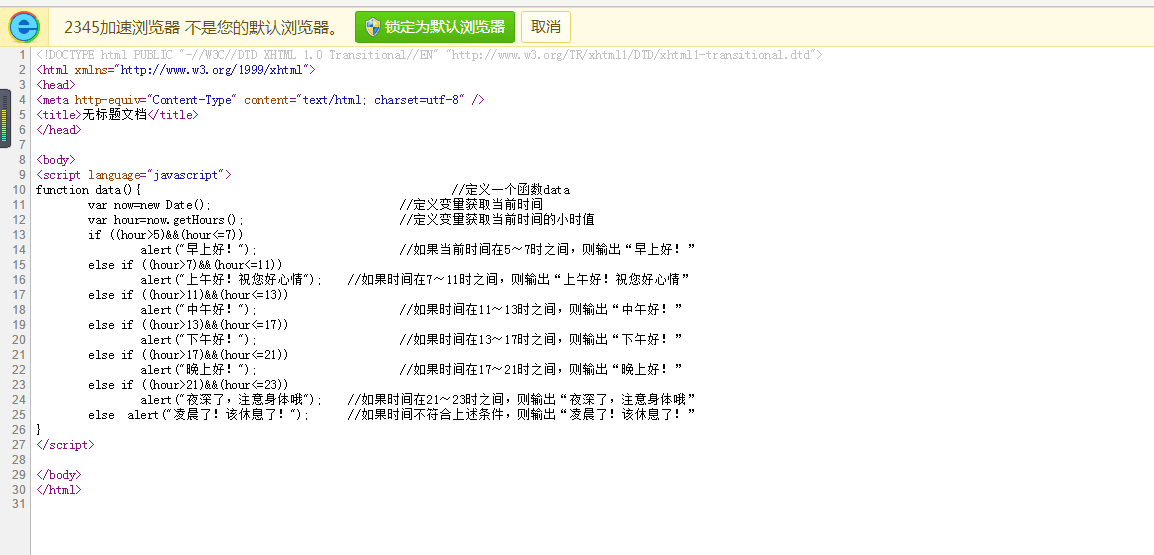Click else alert("凌晨了！该休息了！") line
The height and width of the screenshot is (555, 1154).
[199, 414]
